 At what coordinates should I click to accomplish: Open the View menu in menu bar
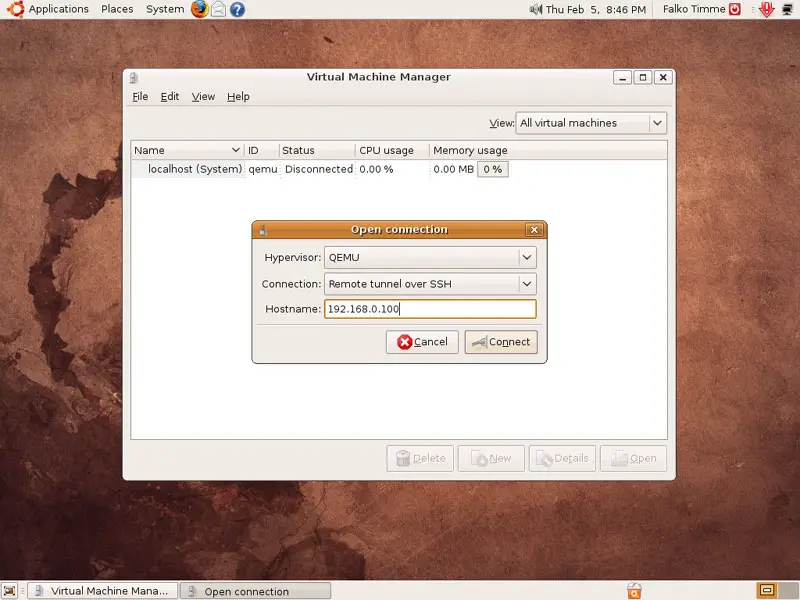pyautogui.click(x=203, y=96)
